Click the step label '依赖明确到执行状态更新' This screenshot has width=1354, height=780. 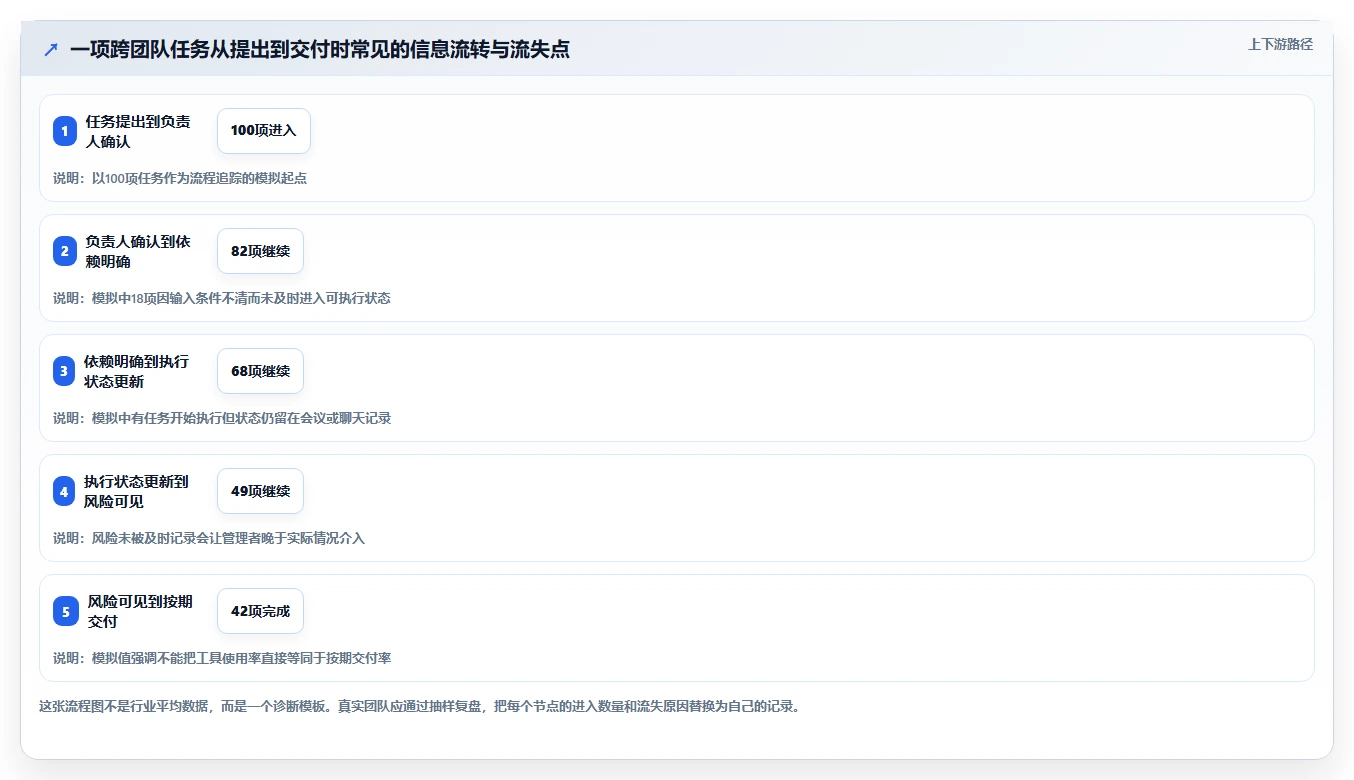point(137,371)
